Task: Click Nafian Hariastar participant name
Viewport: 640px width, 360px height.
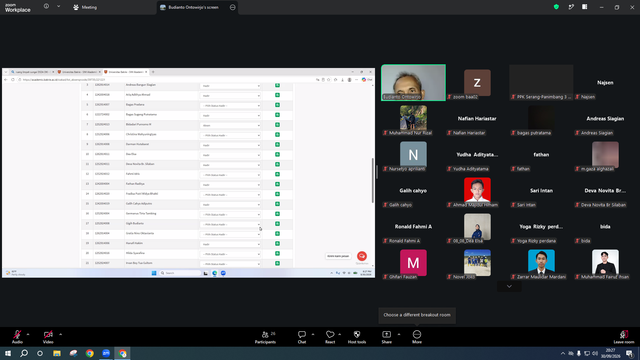Action: tap(477, 118)
